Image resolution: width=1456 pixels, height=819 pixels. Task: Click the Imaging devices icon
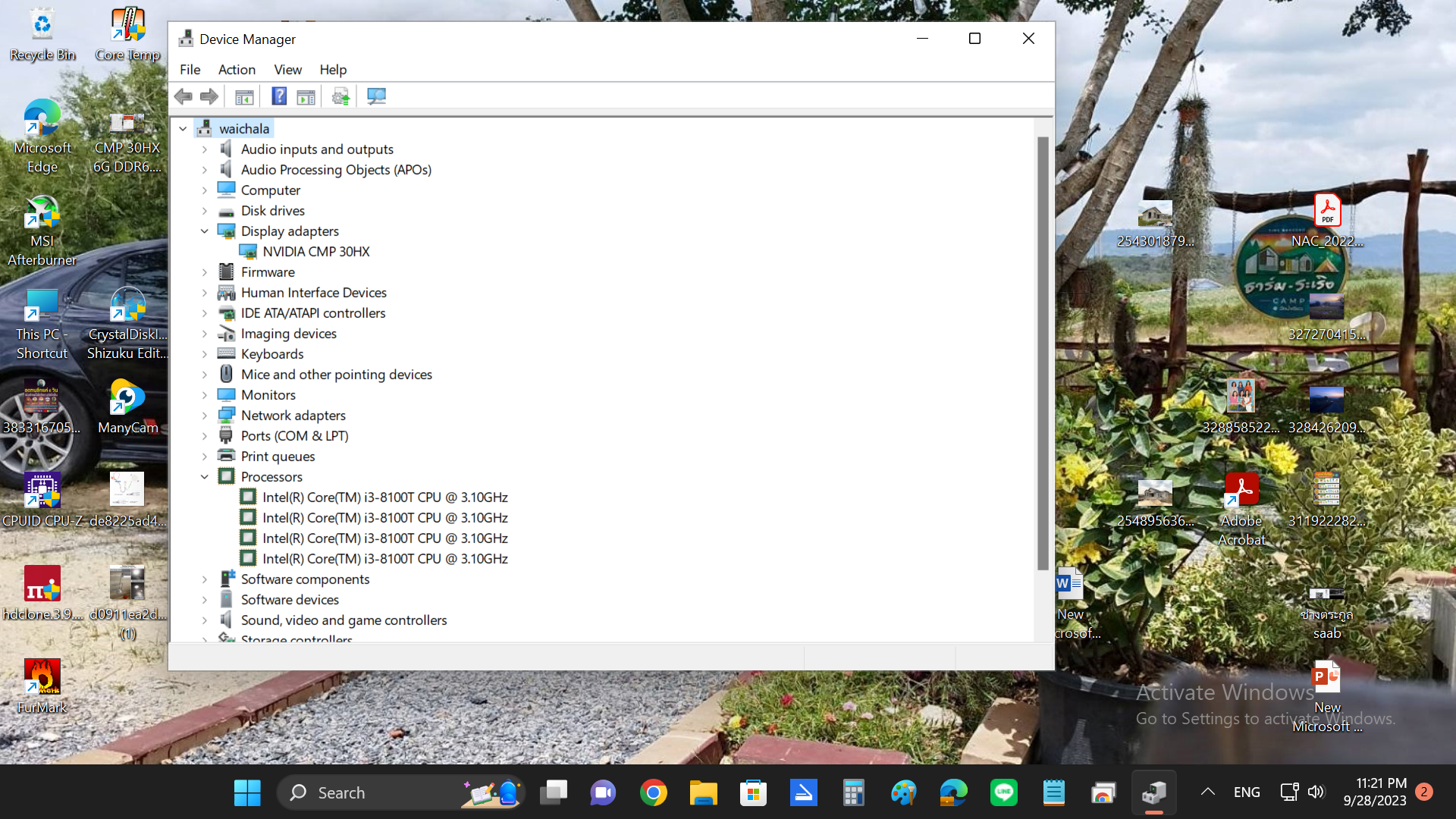click(226, 334)
